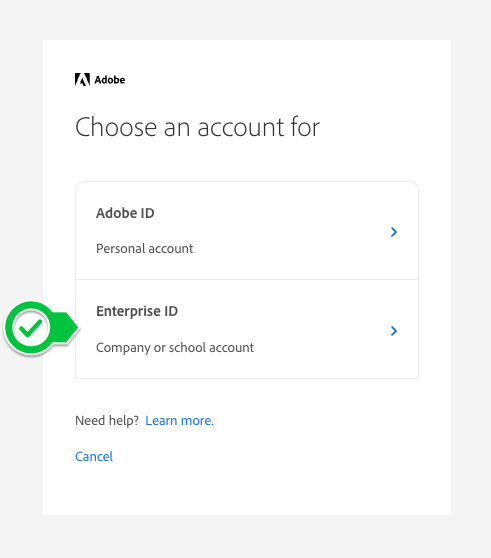Cancel the account selection

pyautogui.click(x=94, y=457)
